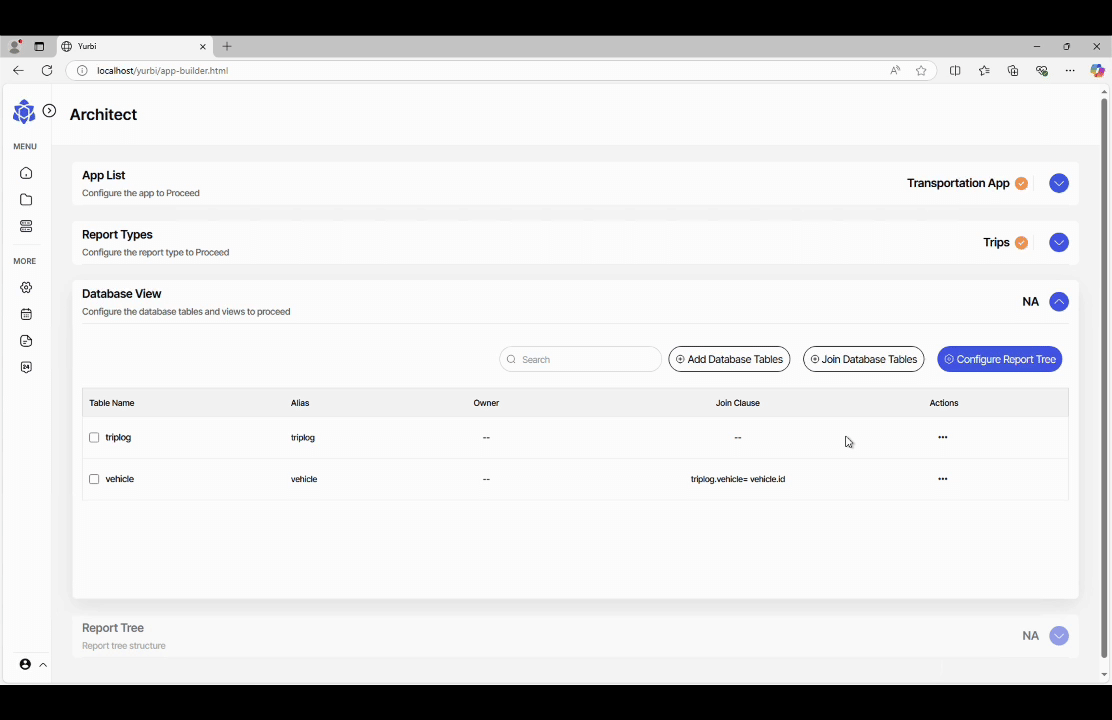Screen dimensions: 1112x720
Task: Click the calendar scheduler sidebar icon
Action: click(x=26, y=314)
